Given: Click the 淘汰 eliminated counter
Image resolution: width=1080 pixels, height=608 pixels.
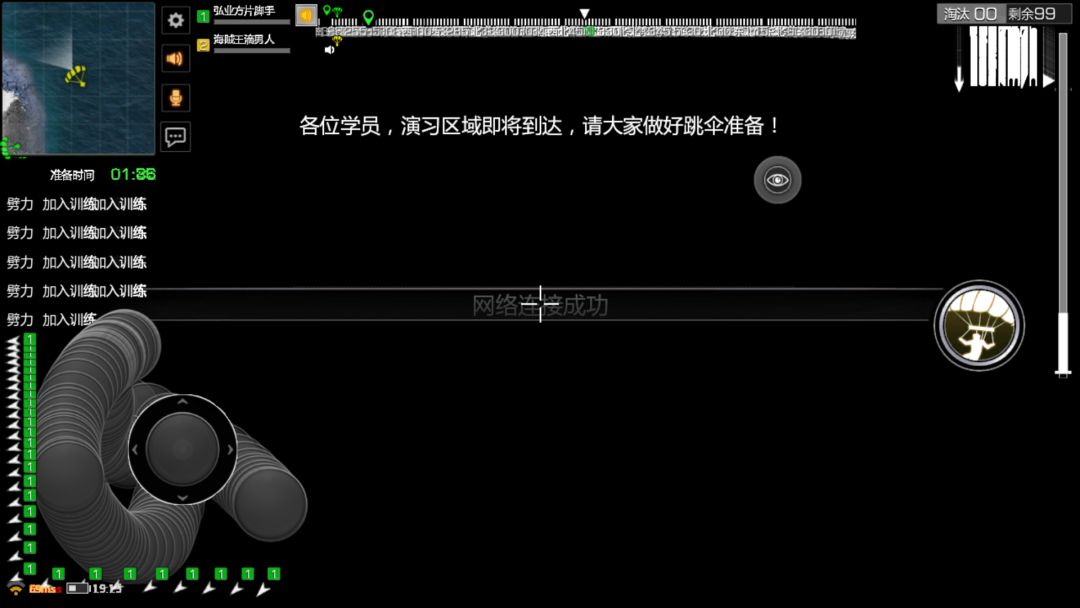Looking at the screenshot, I should coord(970,14).
